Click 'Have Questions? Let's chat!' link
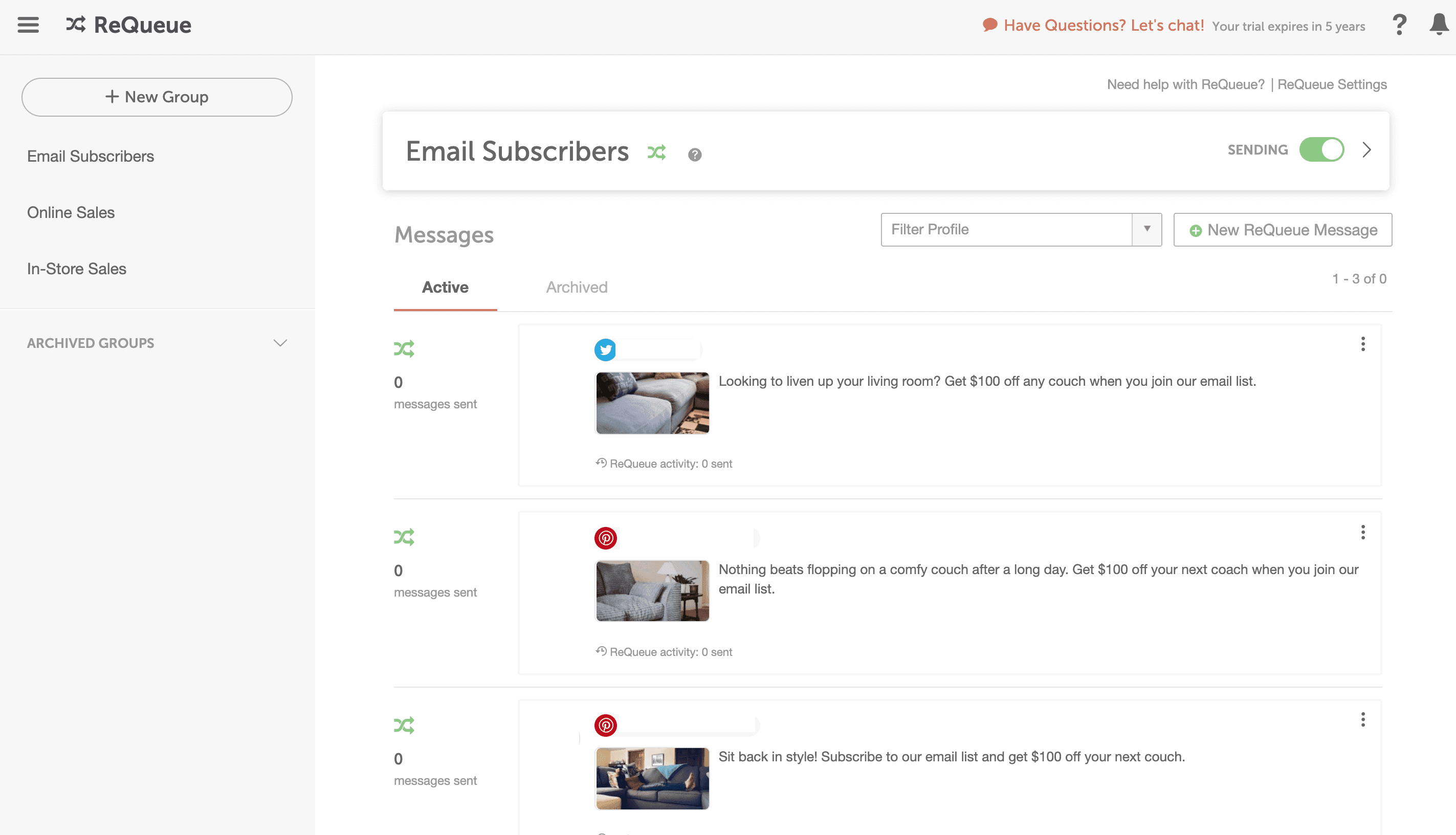The width and height of the screenshot is (1456, 835). pyautogui.click(x=1104, y=25)
